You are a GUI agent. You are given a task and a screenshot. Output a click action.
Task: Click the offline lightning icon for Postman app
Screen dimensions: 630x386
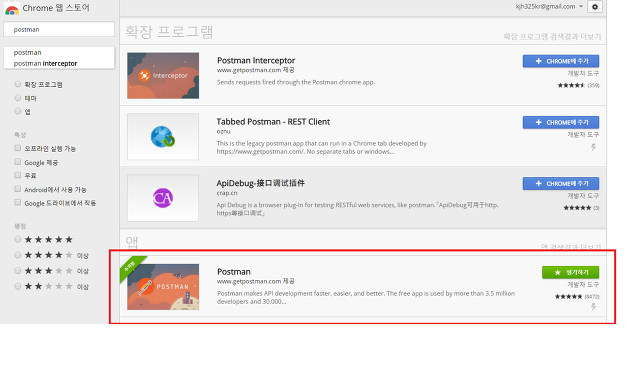pyautogui.click(x=593, y=307)
